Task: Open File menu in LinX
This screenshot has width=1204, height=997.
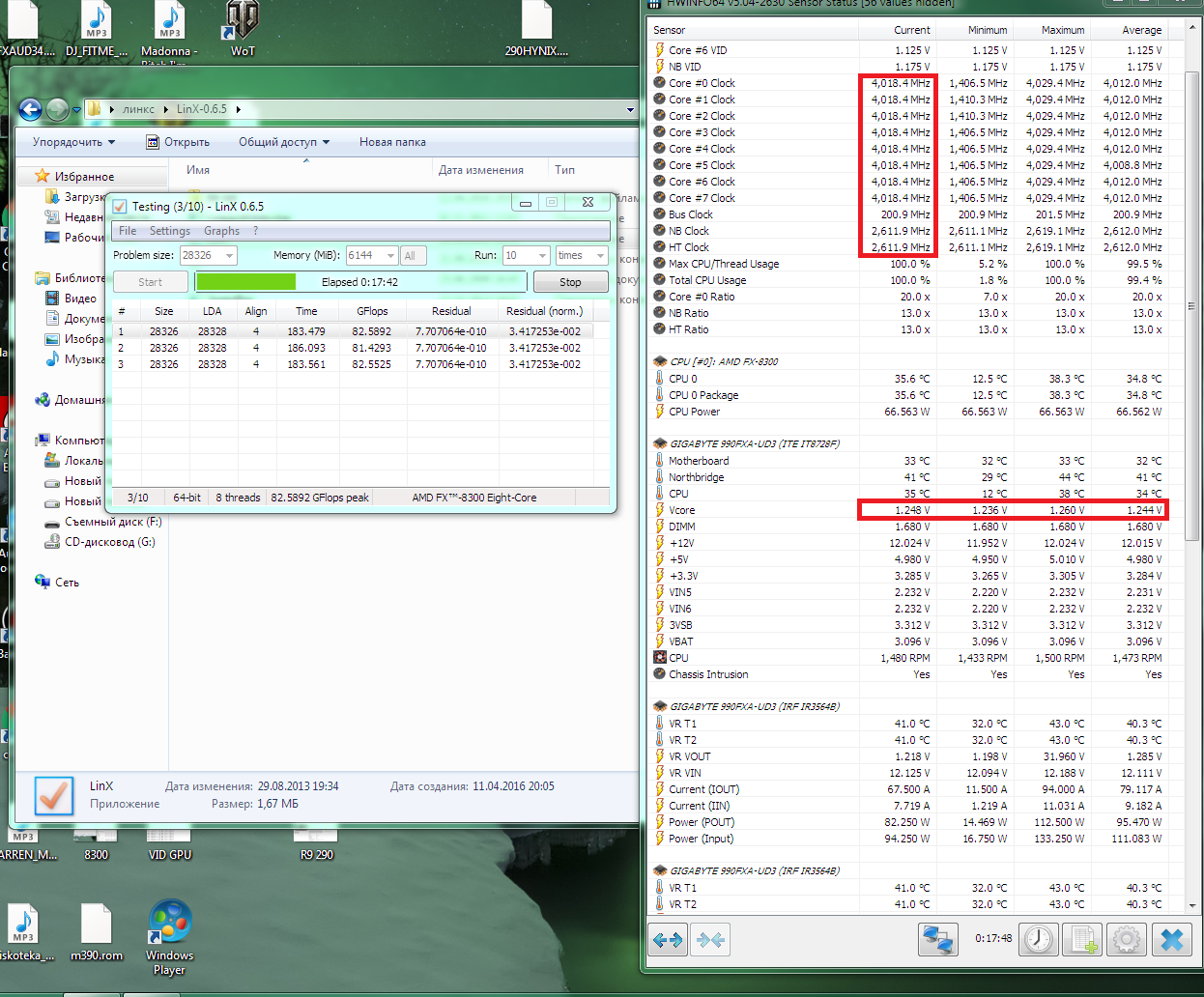Action: pos(128,231)
